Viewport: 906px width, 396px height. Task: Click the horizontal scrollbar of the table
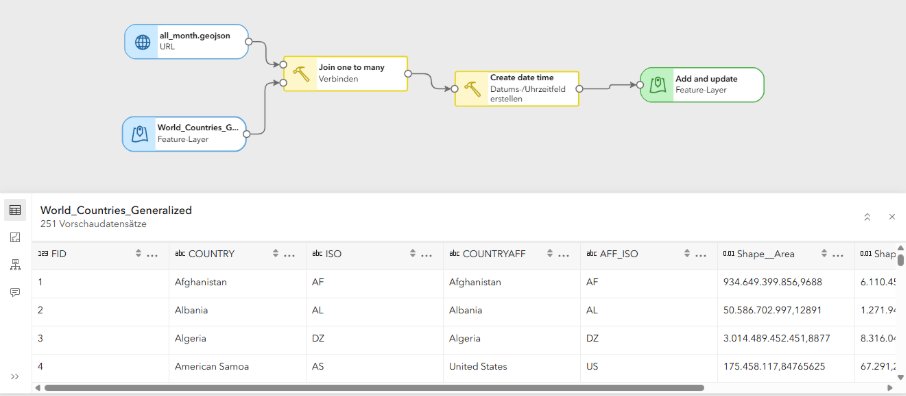click(x=374, y=388)
